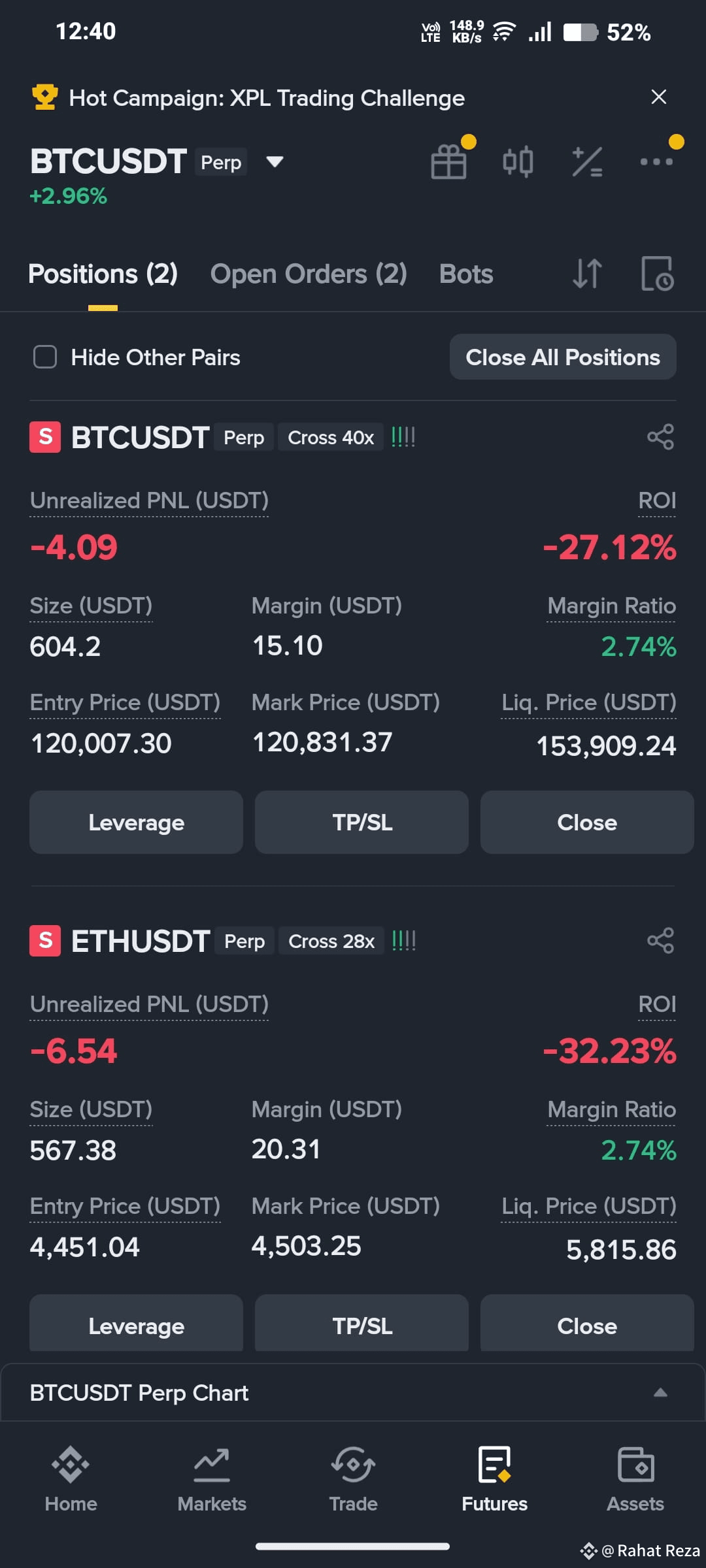Close the ETHUSDT position
The width and height of the screenshot is (706, 1568).
(x=587, y=1325)
